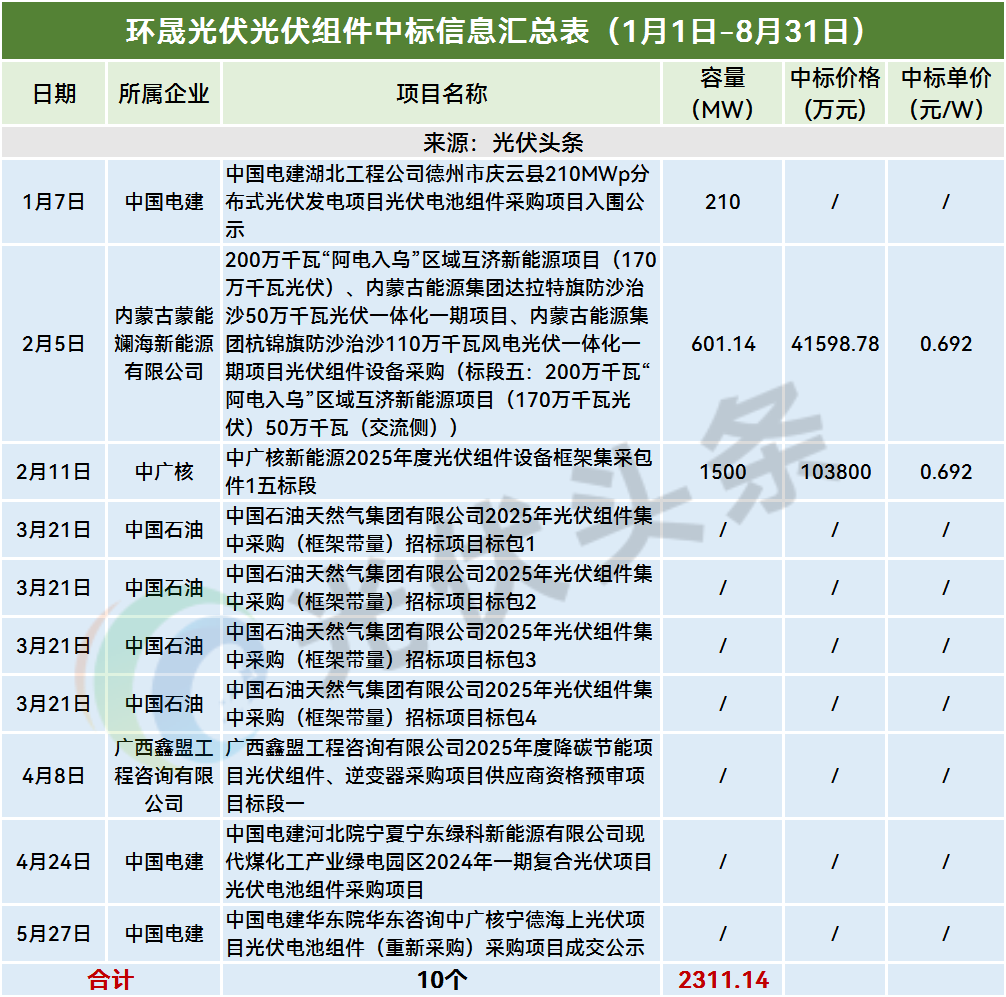Click 中国石油 company in the 标包4 row
1006x997 pixels.
tap(164, 704)
